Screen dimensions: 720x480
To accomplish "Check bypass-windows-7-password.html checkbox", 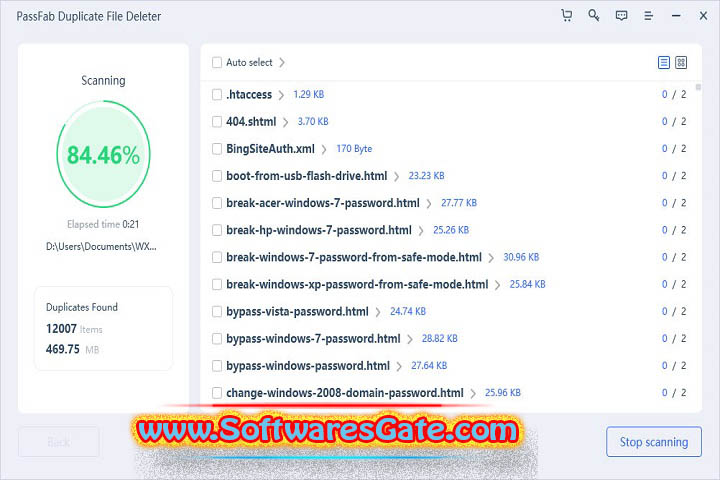I will coord(217,338).
